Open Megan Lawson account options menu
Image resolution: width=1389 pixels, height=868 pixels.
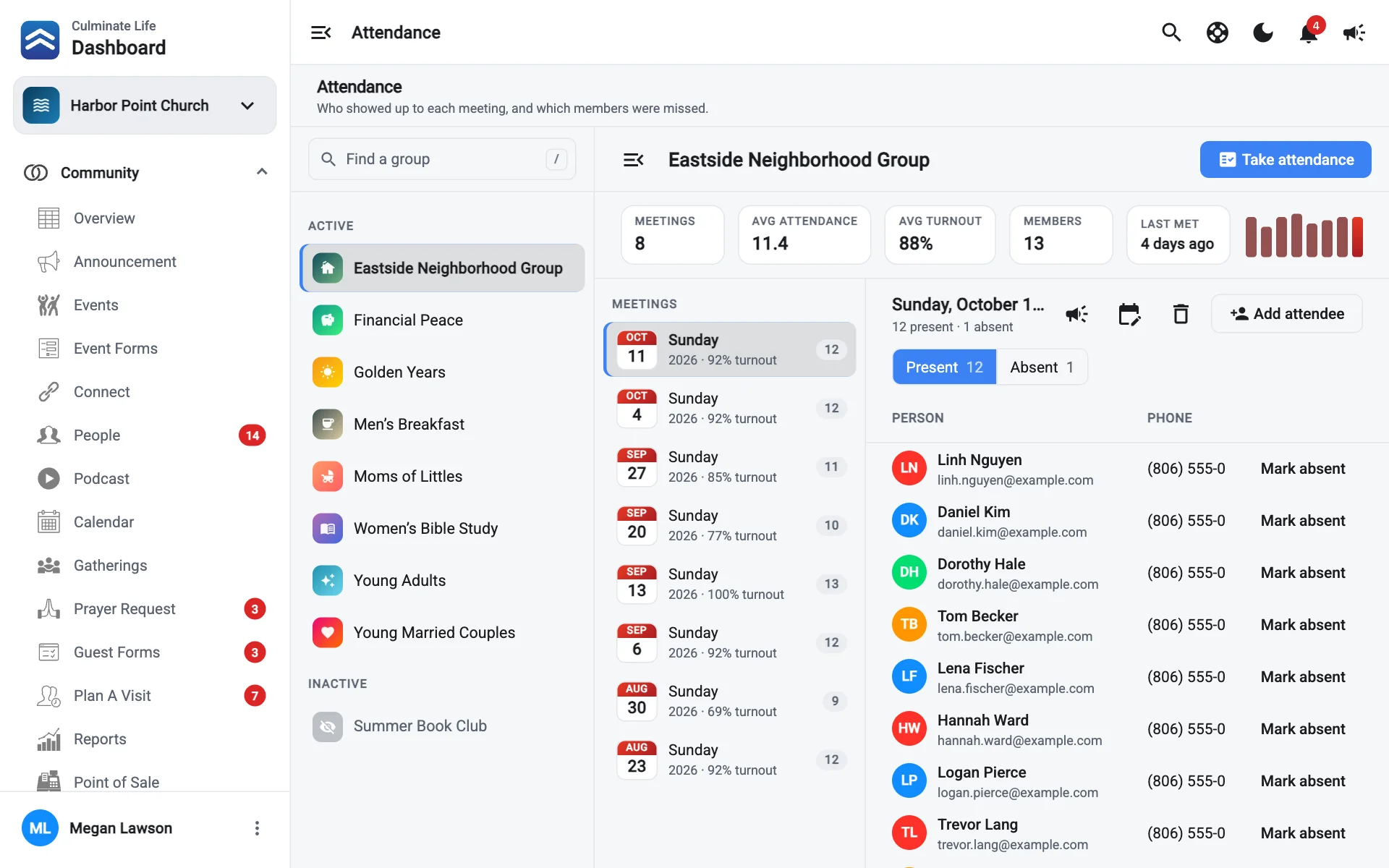[257, 828]
